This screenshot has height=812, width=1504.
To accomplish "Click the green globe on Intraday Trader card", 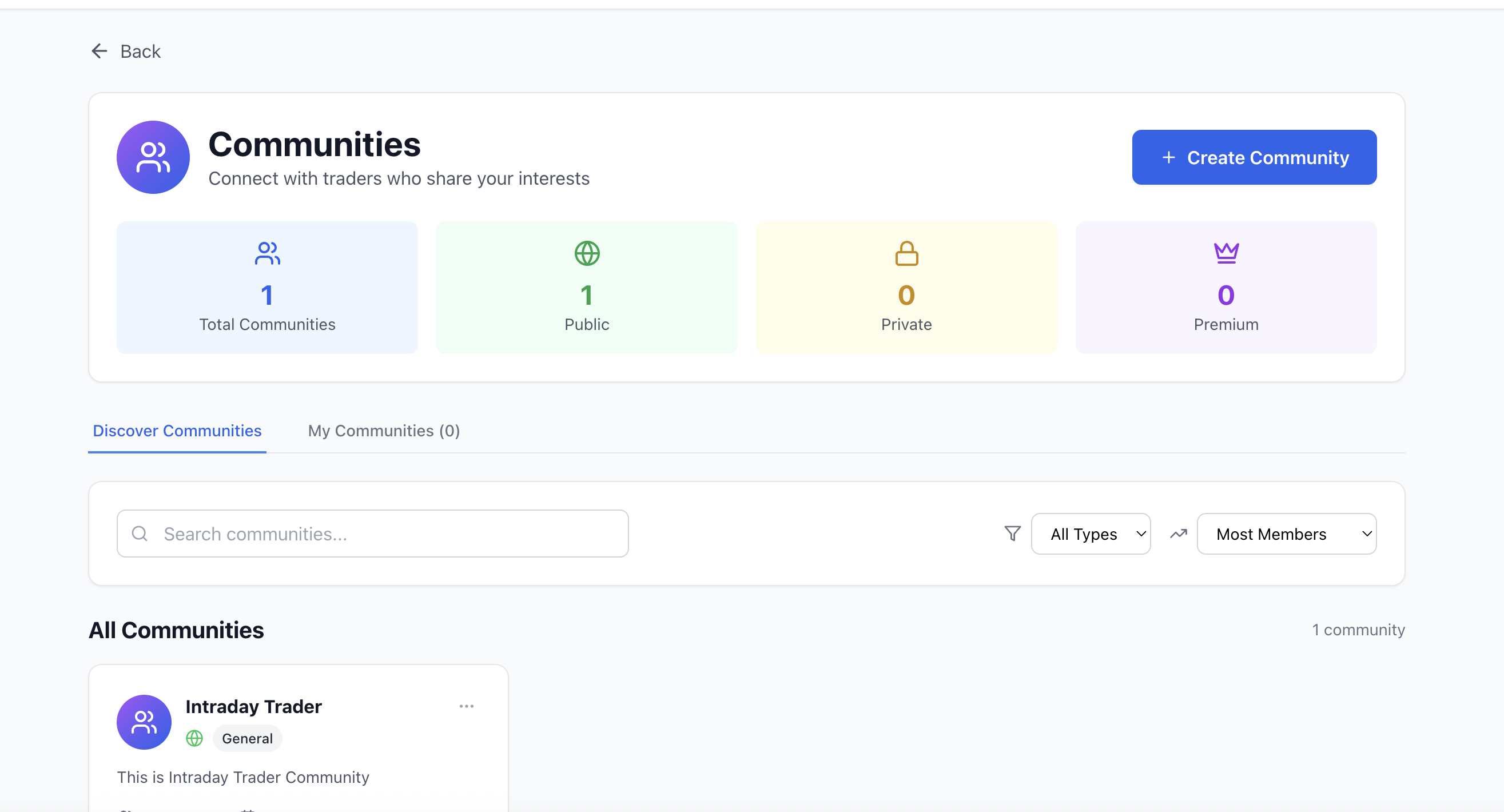I will (194, 738).
